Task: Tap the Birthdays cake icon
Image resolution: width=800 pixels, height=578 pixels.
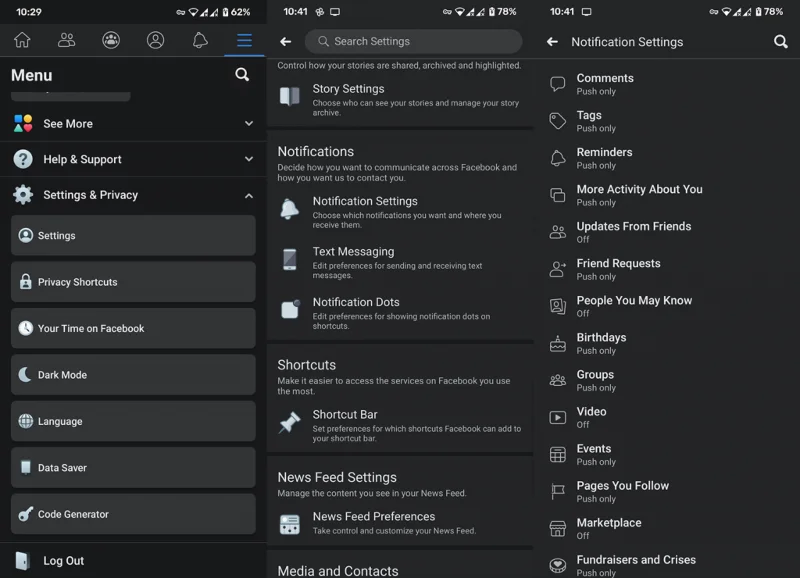Action: click(x=557, y=344)
